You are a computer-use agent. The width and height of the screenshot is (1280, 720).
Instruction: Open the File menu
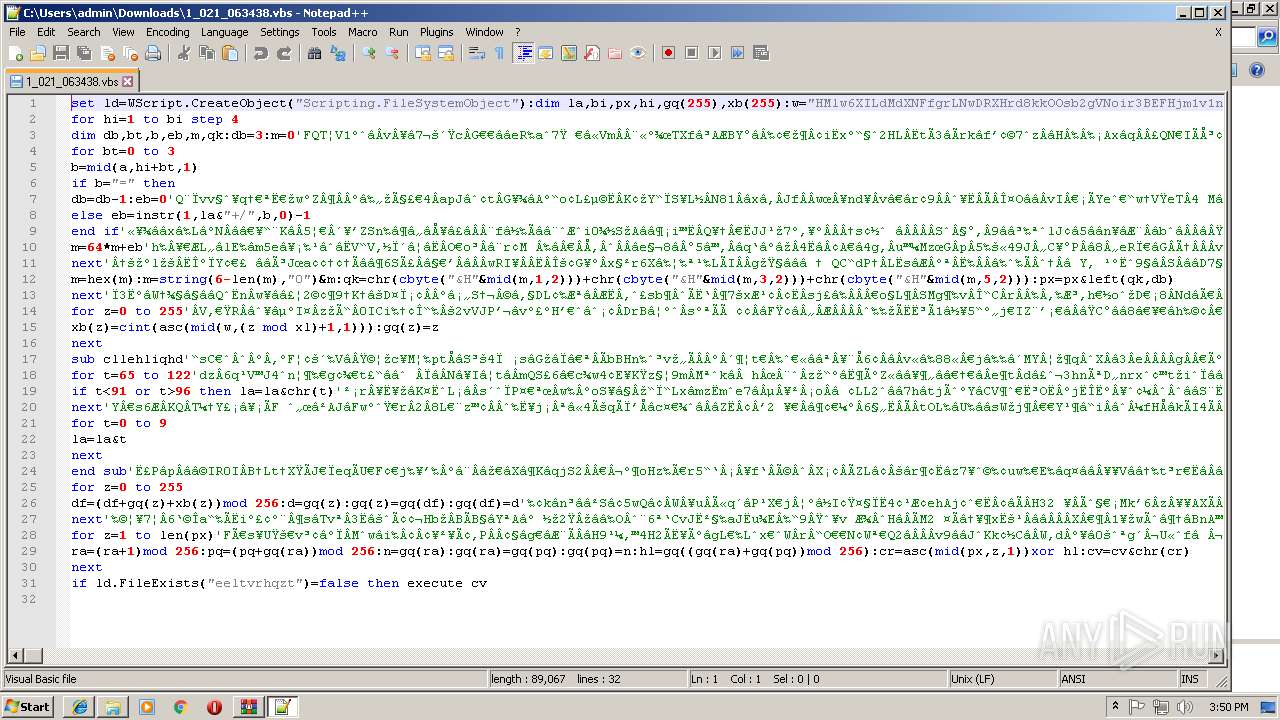pos(17,32)
